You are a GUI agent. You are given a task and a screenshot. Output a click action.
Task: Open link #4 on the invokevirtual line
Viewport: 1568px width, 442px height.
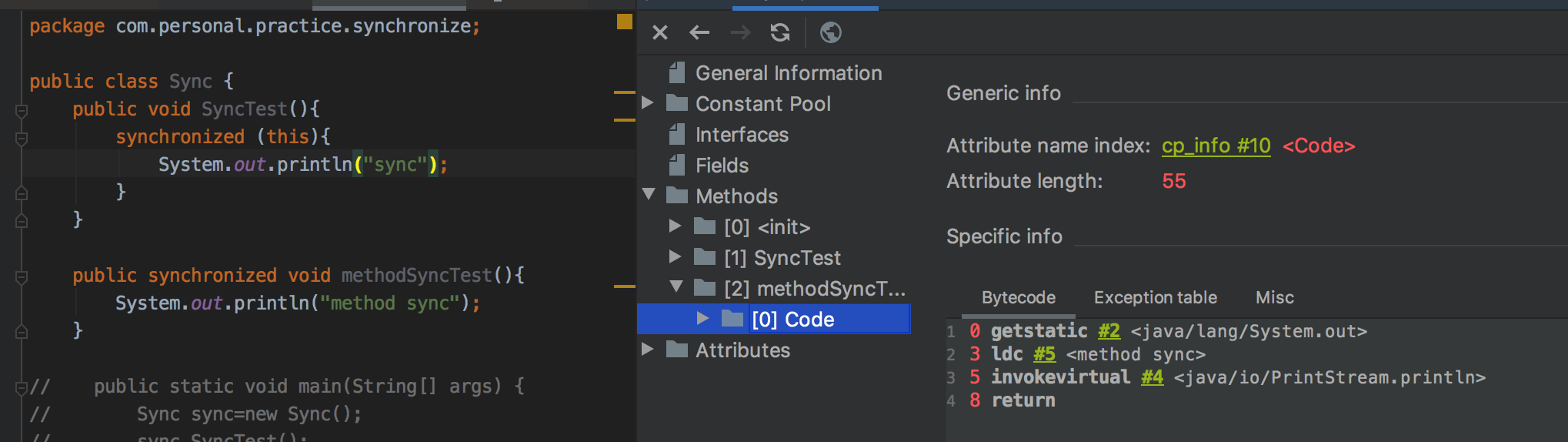coord(1152,377)
